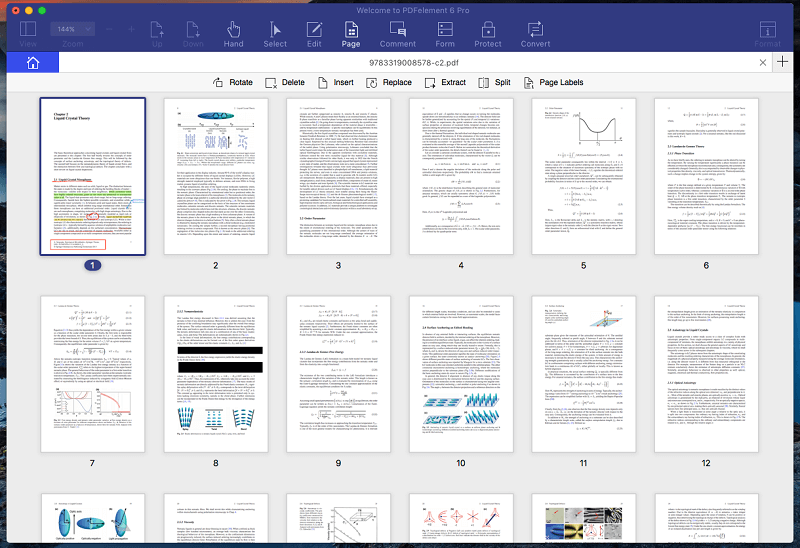The height and width of the screenshot is (548, 800).
Task: Delete the selected page
Action: tap(285, 82)
